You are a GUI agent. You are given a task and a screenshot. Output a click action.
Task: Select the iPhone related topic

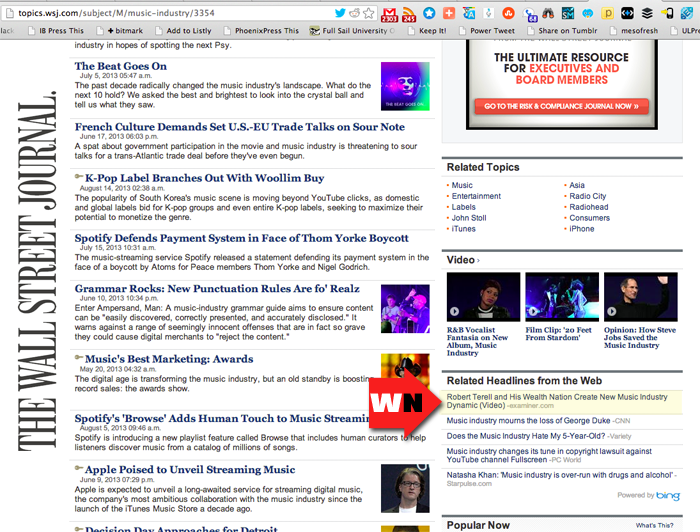click(582, 229)
